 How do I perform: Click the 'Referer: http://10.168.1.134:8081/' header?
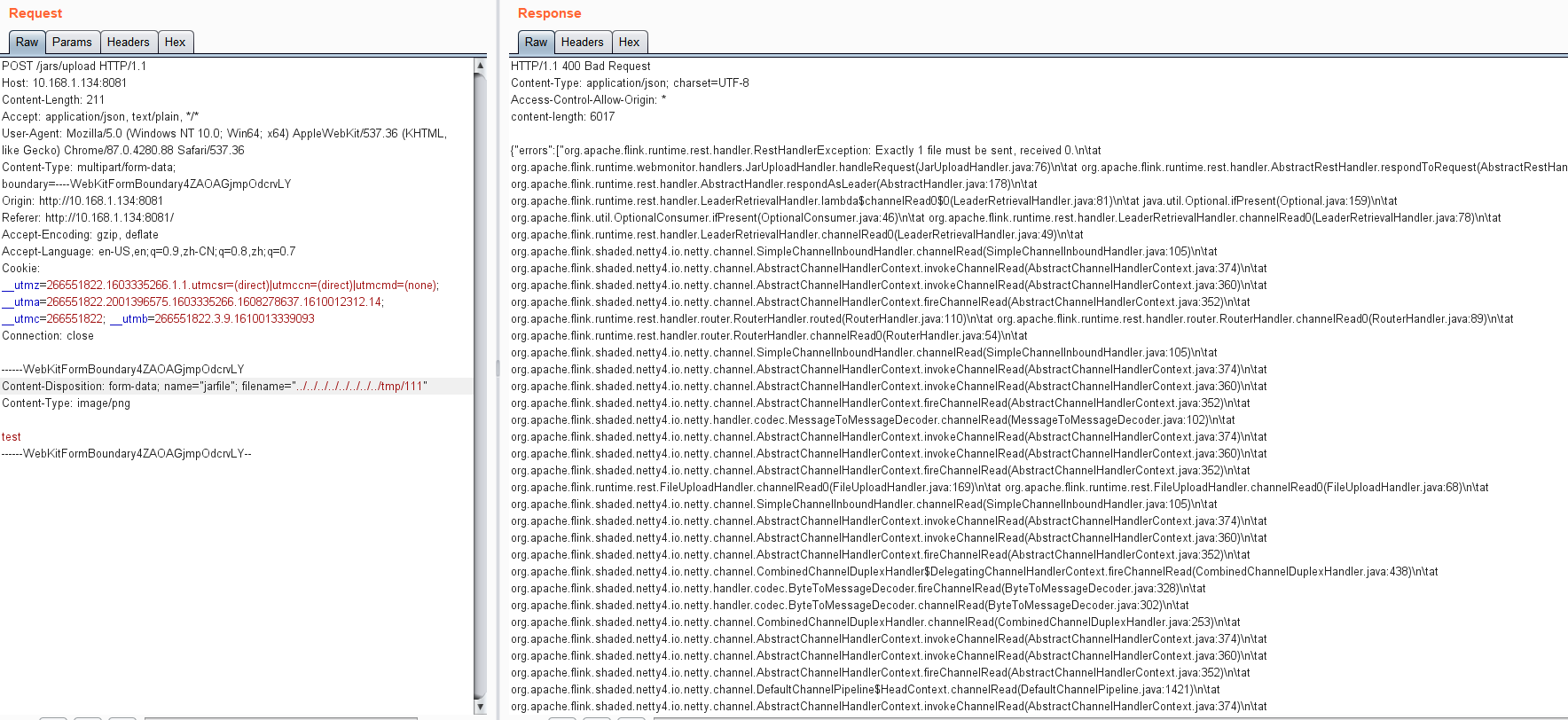(x=88, y=217)
